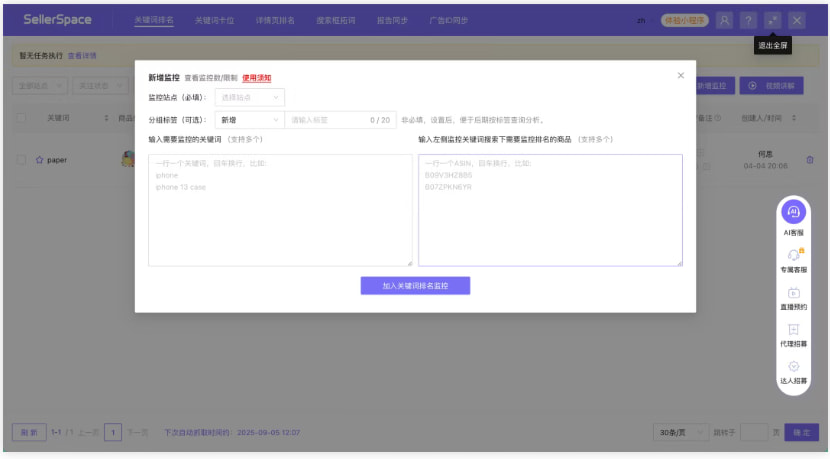This screenshot has width=830, height=459.
Task: Click the user profile icon in header
Action: 724,20
